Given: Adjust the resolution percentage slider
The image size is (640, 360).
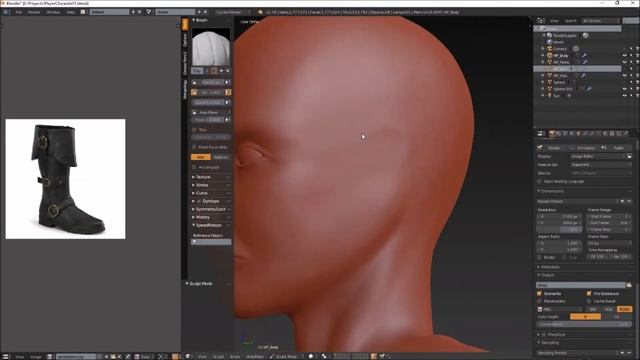Looking at the screenshot, I should pyautogui.click(x=560, y=229).
